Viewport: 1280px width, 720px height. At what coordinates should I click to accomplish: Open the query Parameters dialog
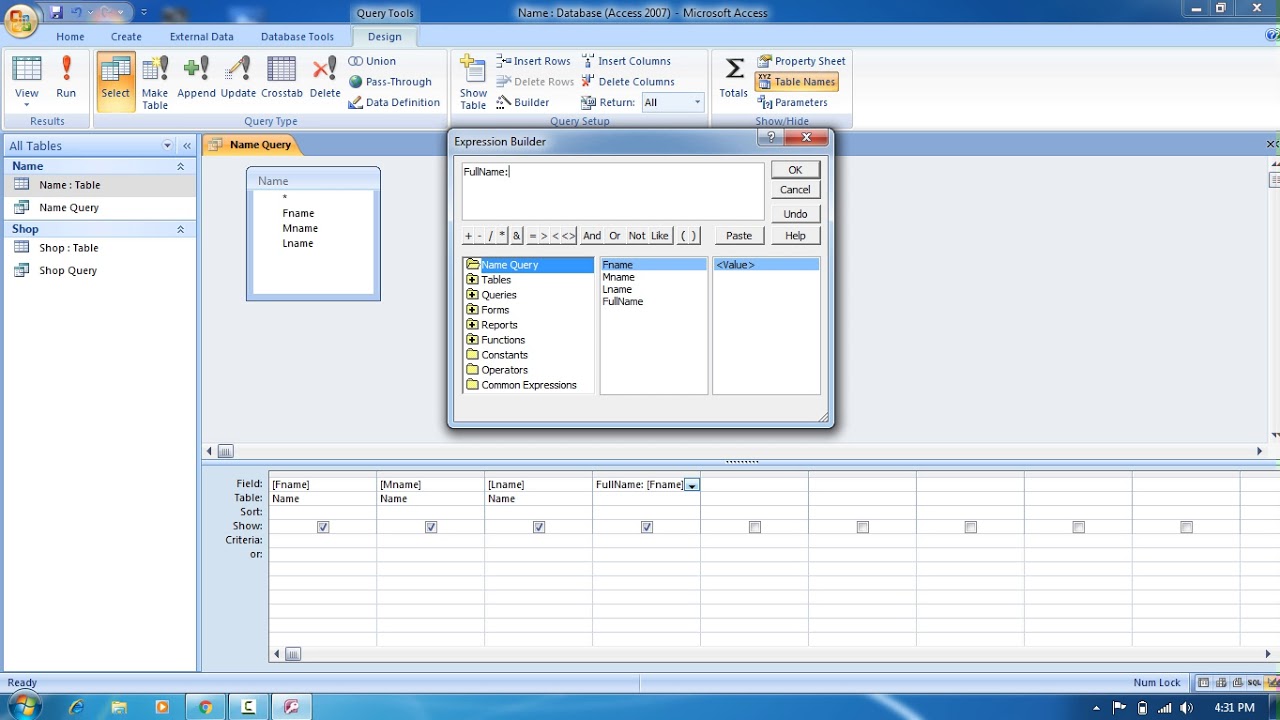[792, 102]
